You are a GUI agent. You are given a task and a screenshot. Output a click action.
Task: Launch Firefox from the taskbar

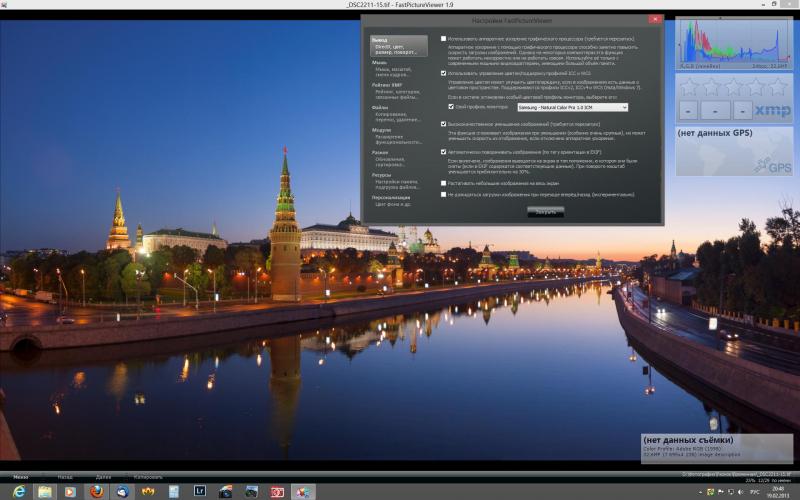96,491
